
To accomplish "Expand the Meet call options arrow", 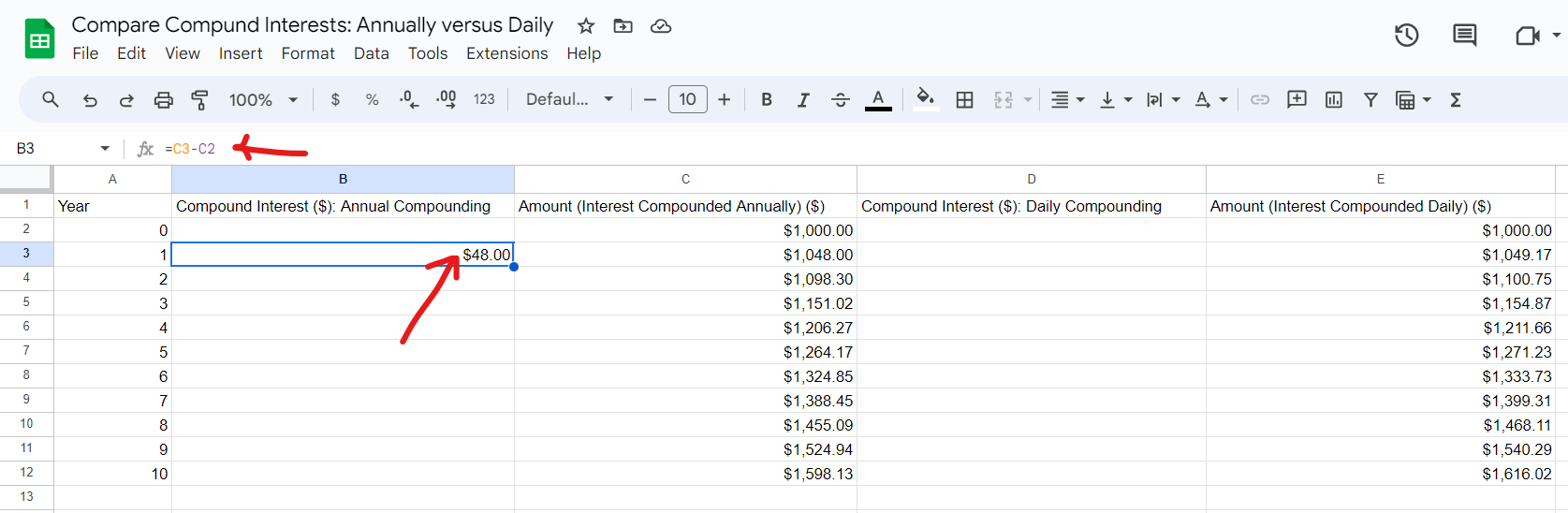I will pyautogui.click(x=1556, y=36).
